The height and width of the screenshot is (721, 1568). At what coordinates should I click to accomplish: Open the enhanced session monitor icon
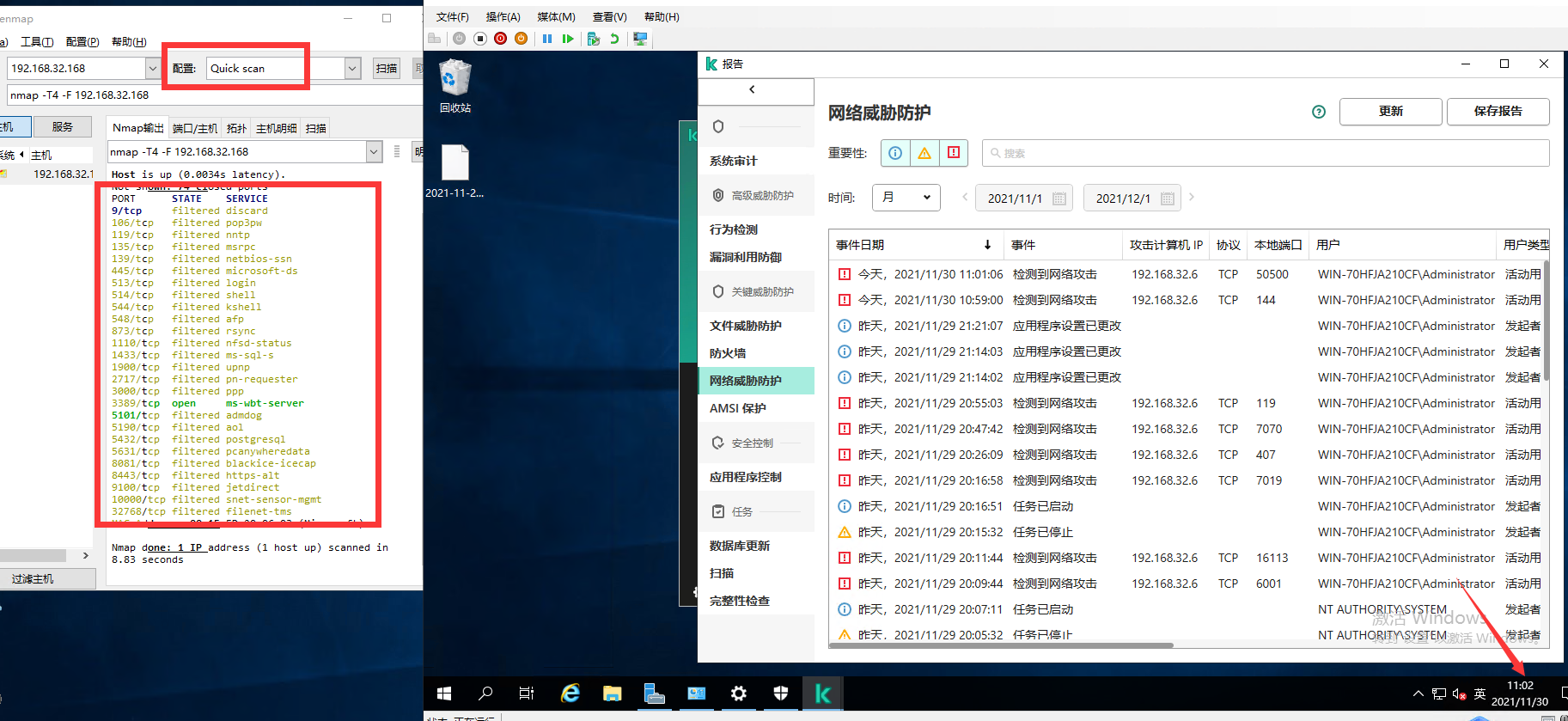(x=640, y=39)
